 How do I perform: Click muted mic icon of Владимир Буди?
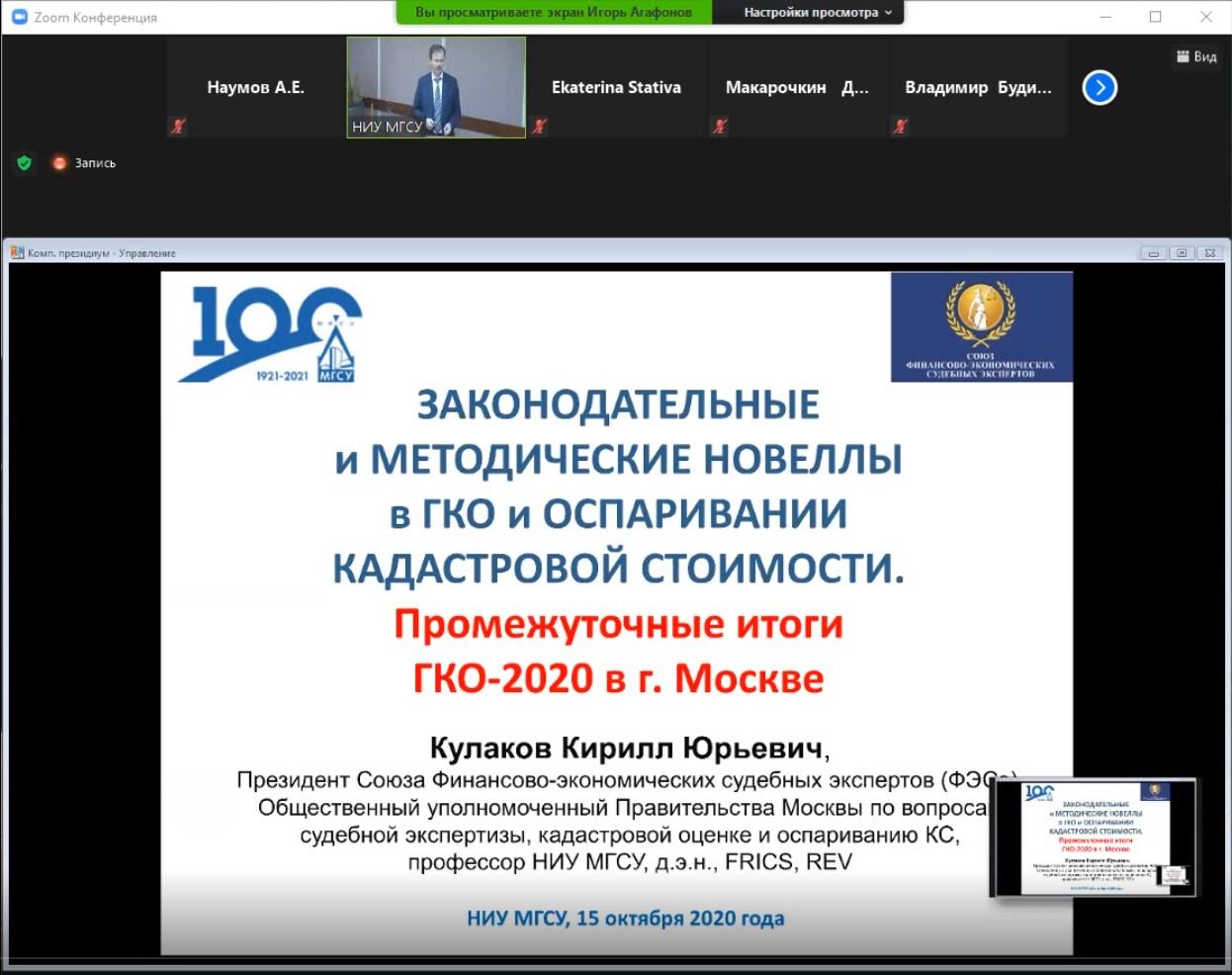pyautogui.click(x=901, y=127)
